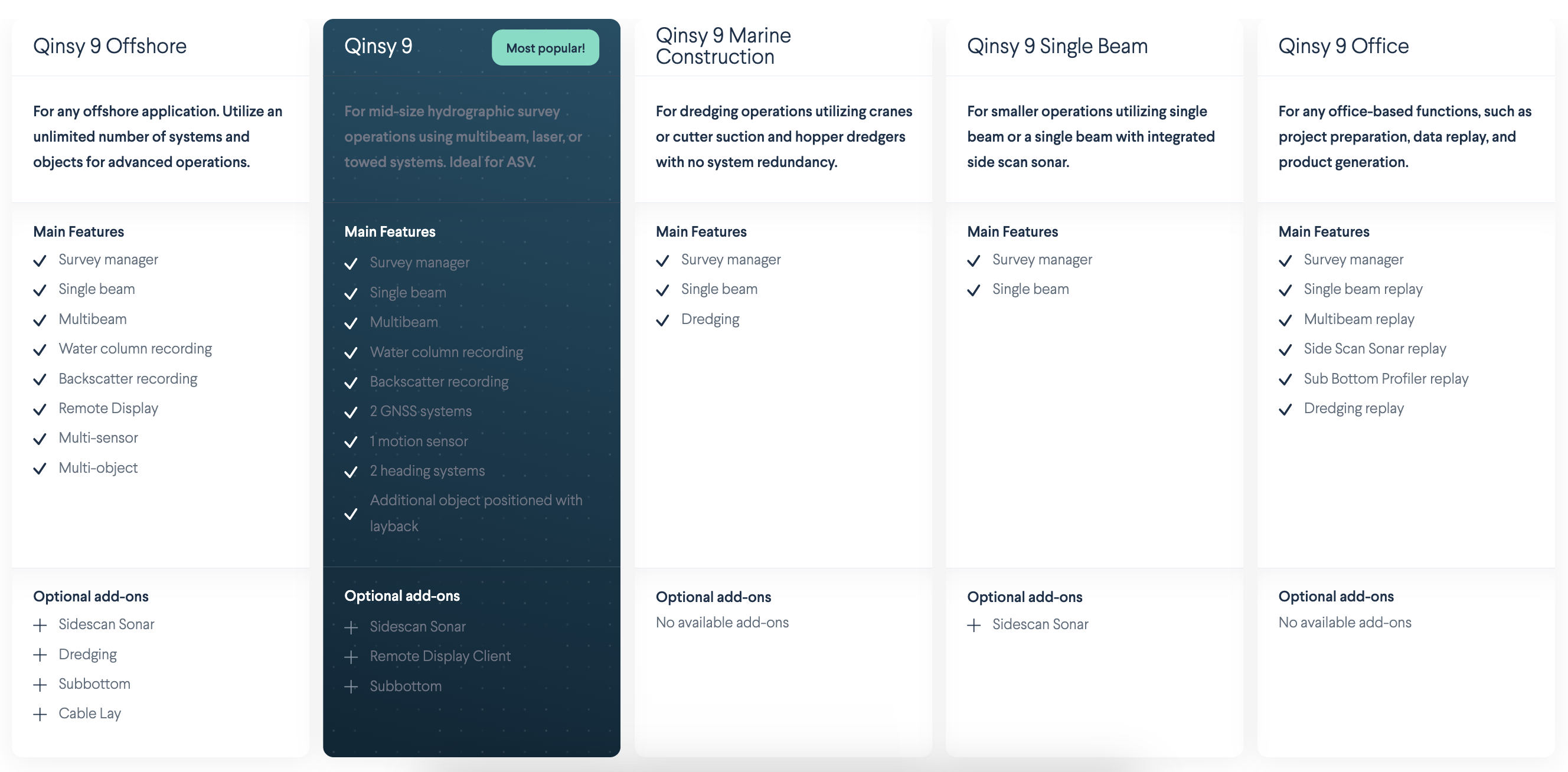This screenshot has height=772, width=1568.
Task: Click checkmark next to 2 GNSS systems
Action: 351,413
